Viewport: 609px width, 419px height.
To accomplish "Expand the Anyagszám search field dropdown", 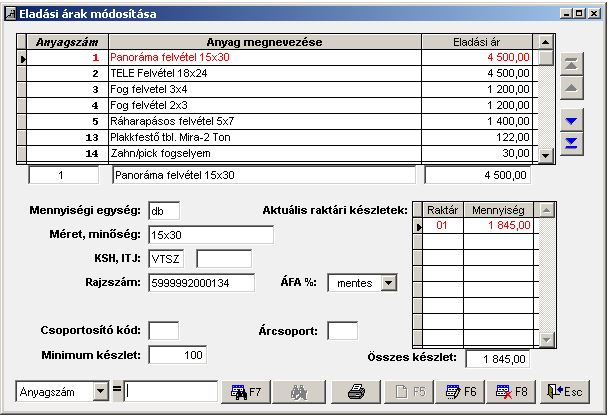I will tap(100, 392).
